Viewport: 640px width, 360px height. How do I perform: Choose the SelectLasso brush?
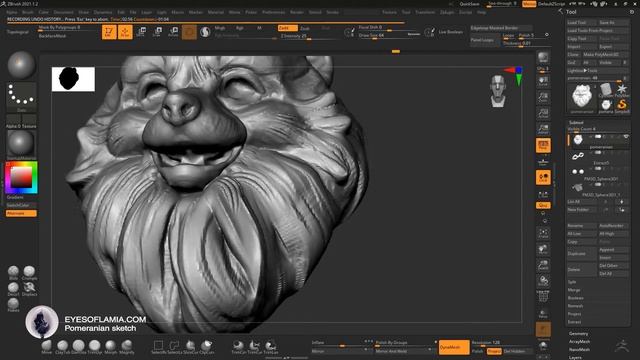(174, 347)
